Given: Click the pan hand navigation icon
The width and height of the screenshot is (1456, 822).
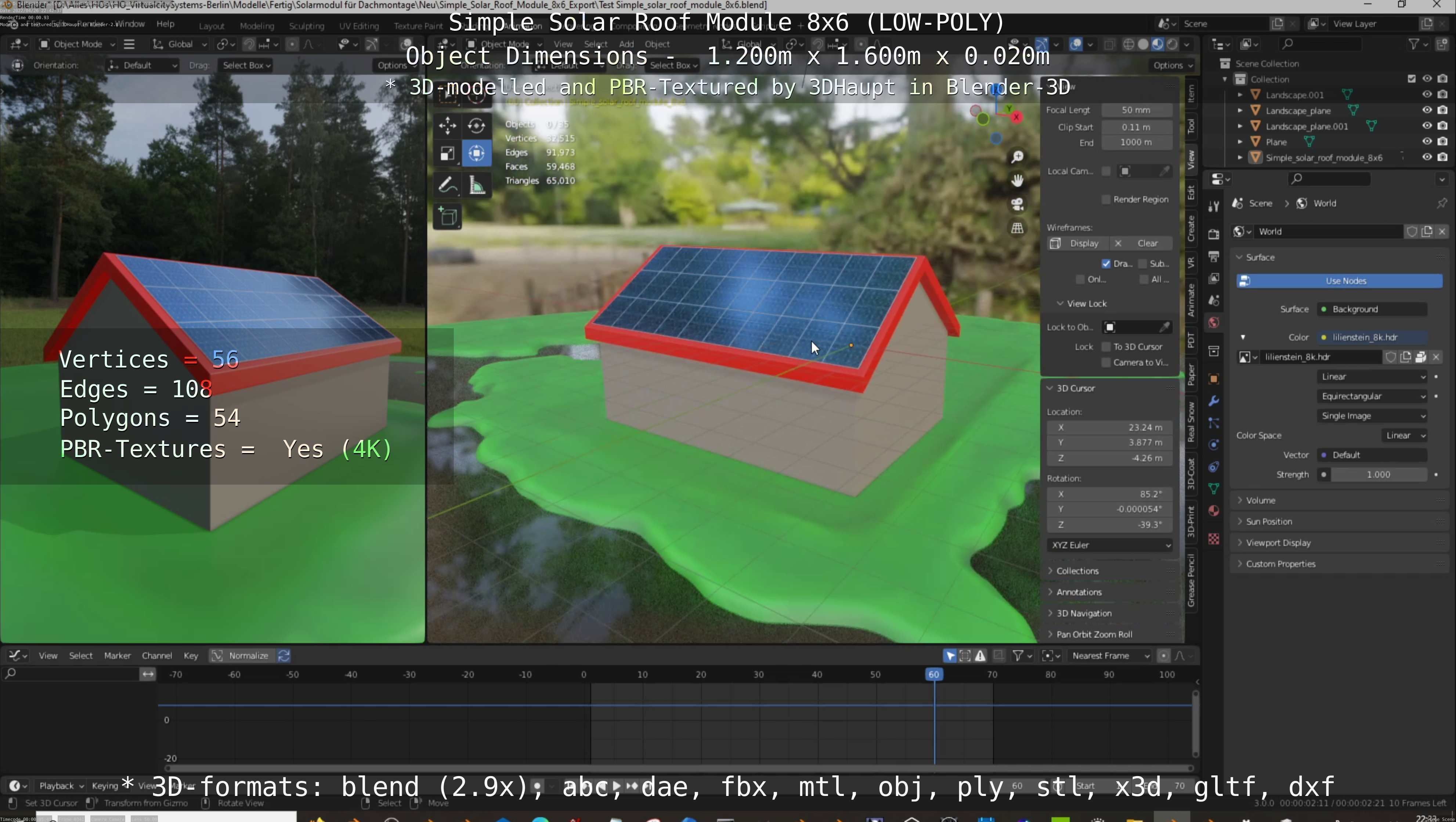Looking at the screenshot, I should [1018, 180].
